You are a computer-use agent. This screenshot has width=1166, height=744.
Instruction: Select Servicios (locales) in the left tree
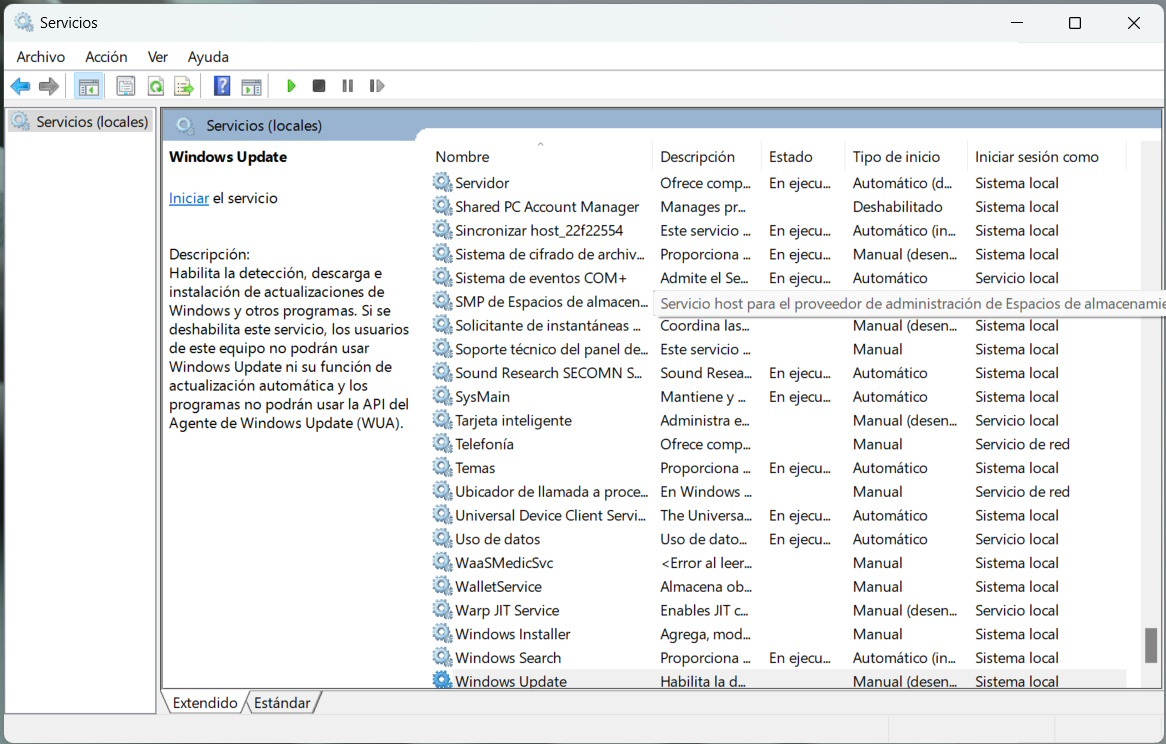(x=82, y=121)
